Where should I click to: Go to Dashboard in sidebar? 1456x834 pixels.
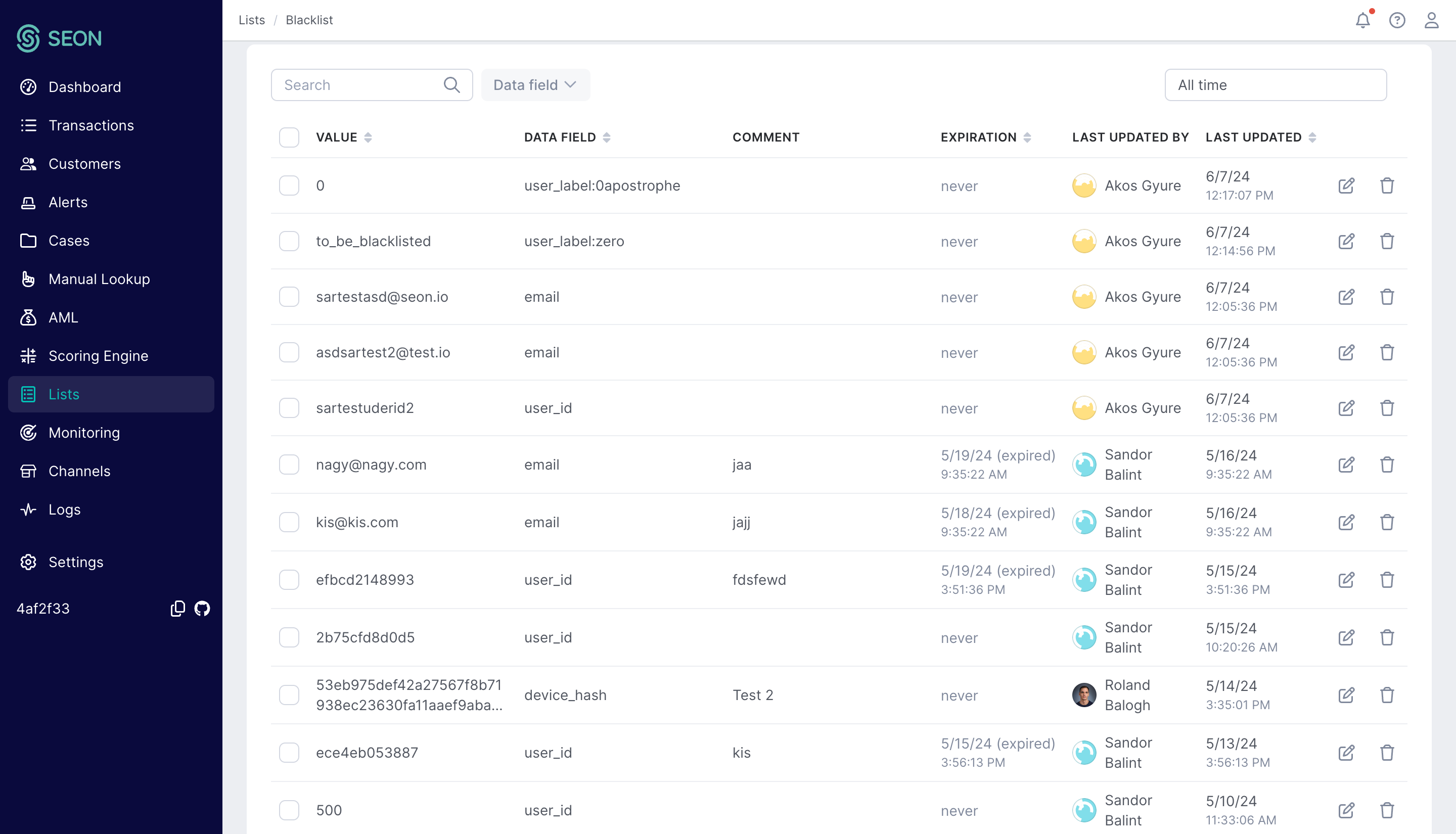pos(111,87)
